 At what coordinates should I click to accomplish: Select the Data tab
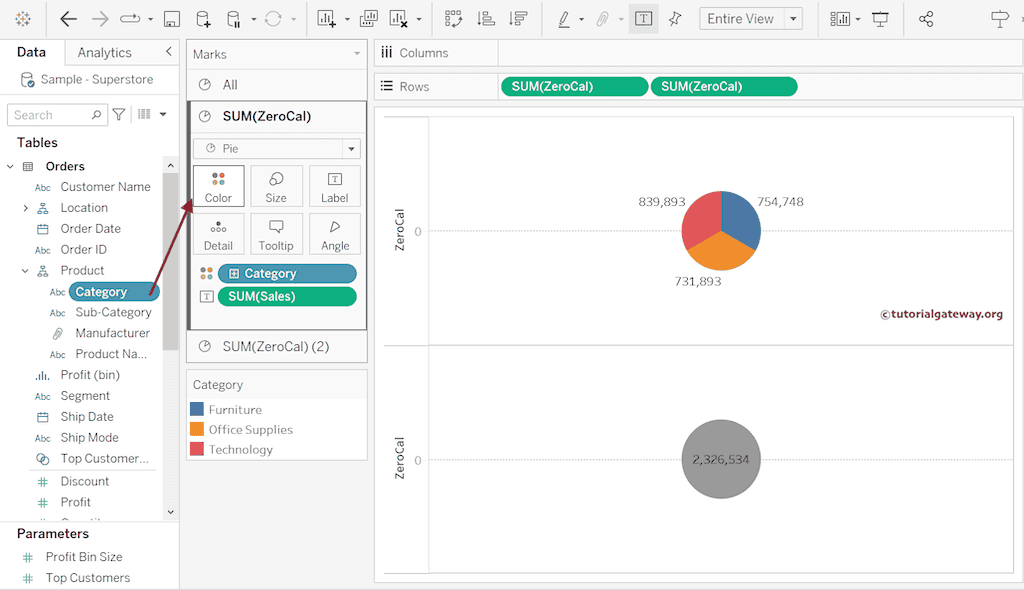click(x=31, y=52)
